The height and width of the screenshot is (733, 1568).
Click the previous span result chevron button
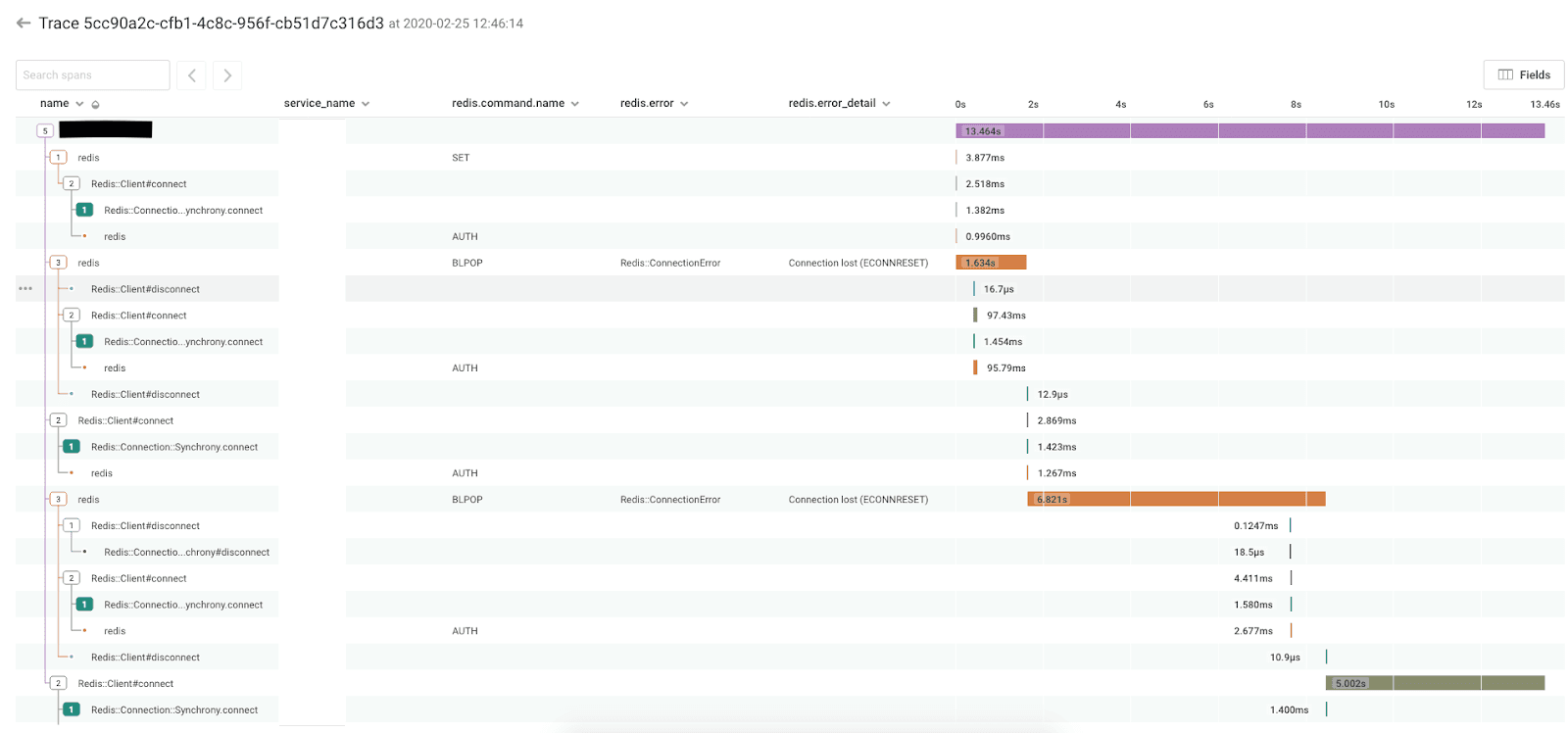191,75
